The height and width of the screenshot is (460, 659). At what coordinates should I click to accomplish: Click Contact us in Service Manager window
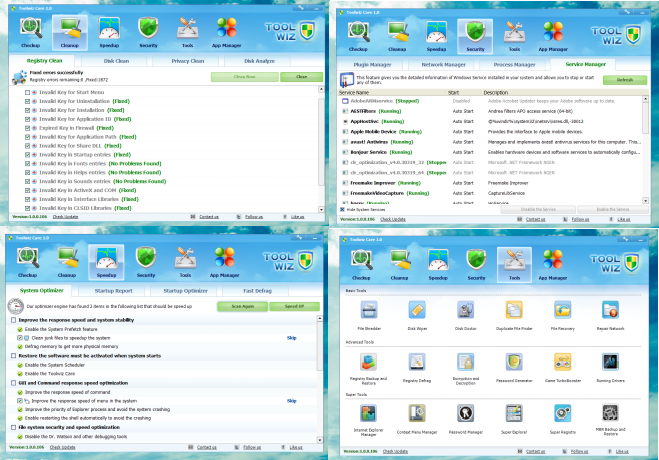pyautogui.click(x=535, y=219)
